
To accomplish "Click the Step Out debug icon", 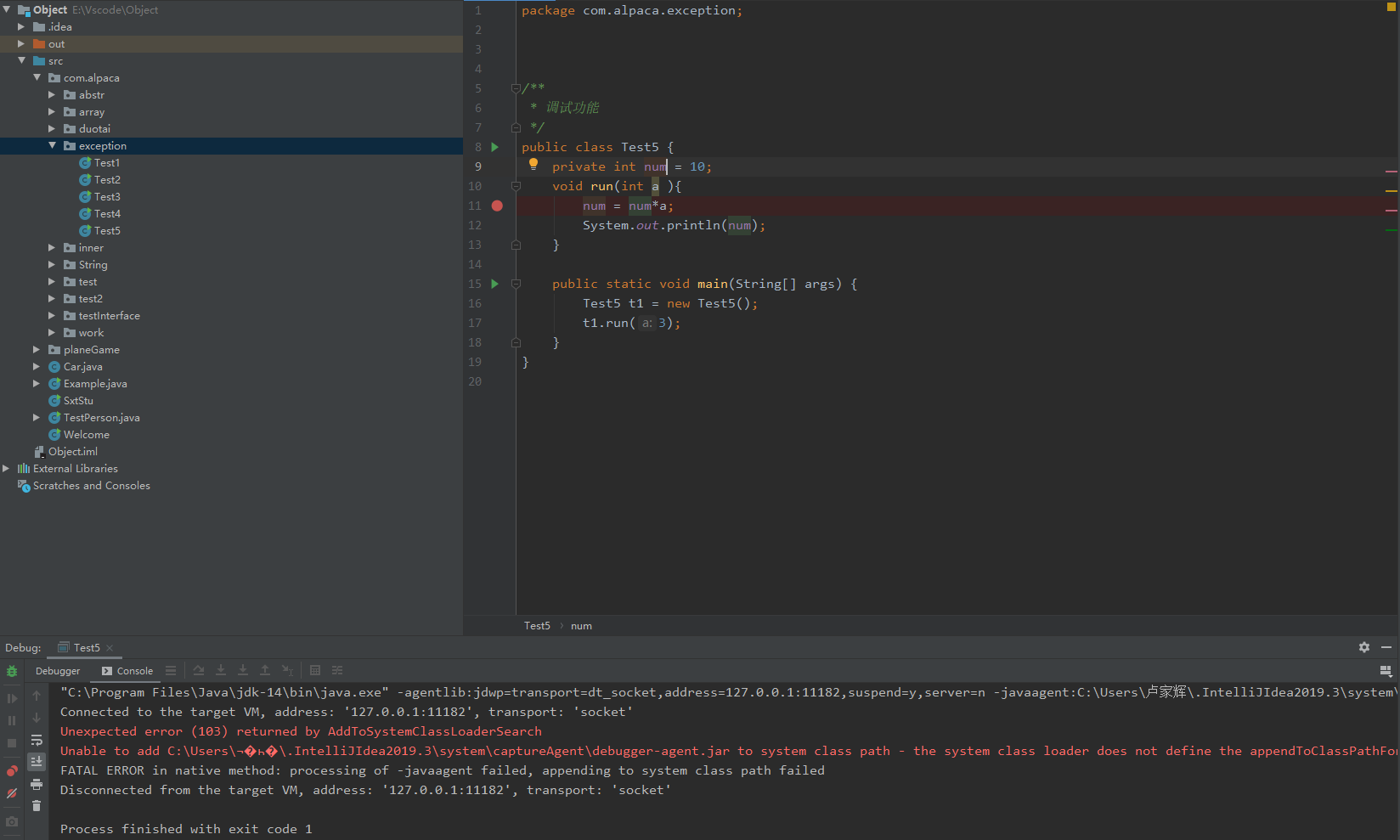I will tap(265, 670).
